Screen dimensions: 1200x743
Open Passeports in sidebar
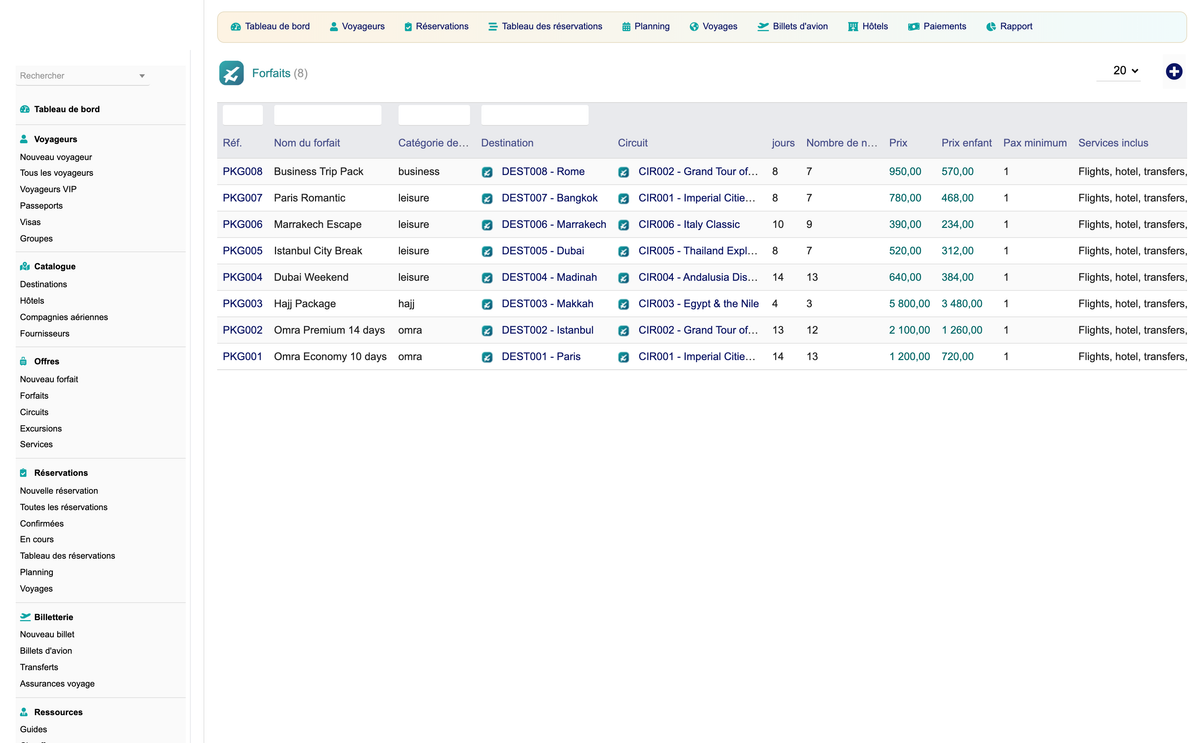click(x=41, y=206)
